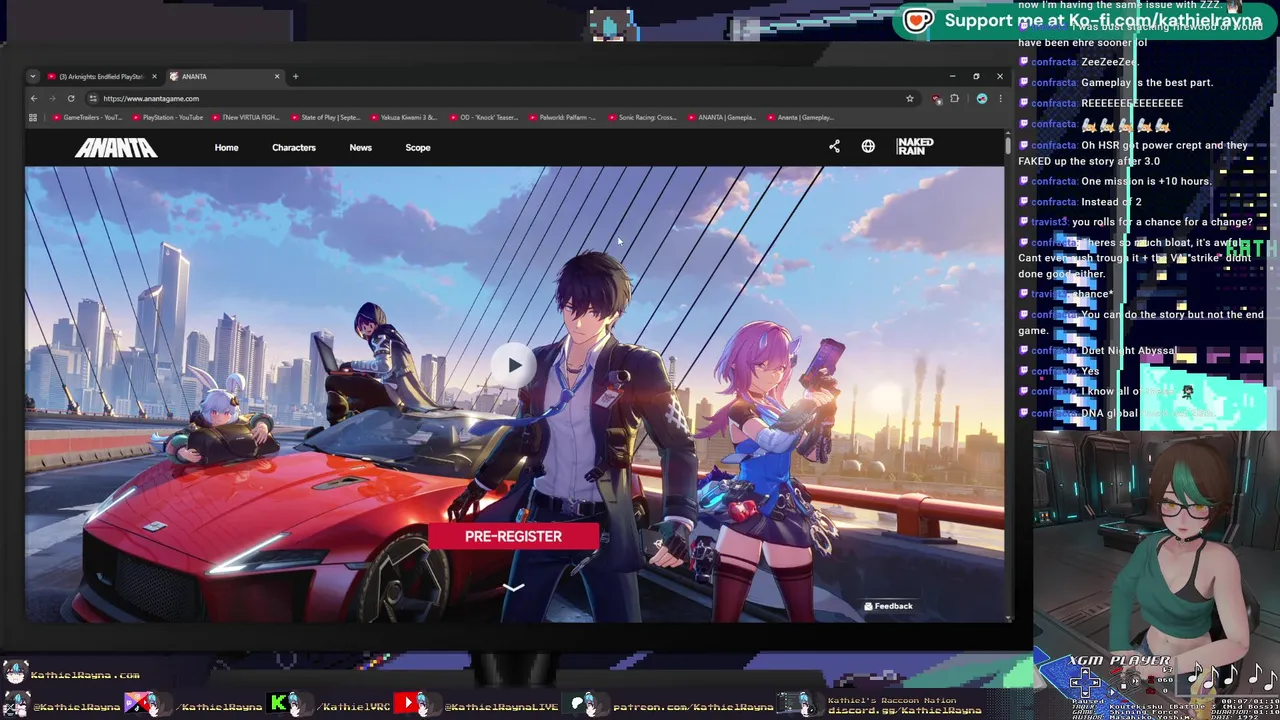1280x720 pixels.
Task: Click the PRE-REGISTER button
Action: pyautogui.click(x=513, y=536)
